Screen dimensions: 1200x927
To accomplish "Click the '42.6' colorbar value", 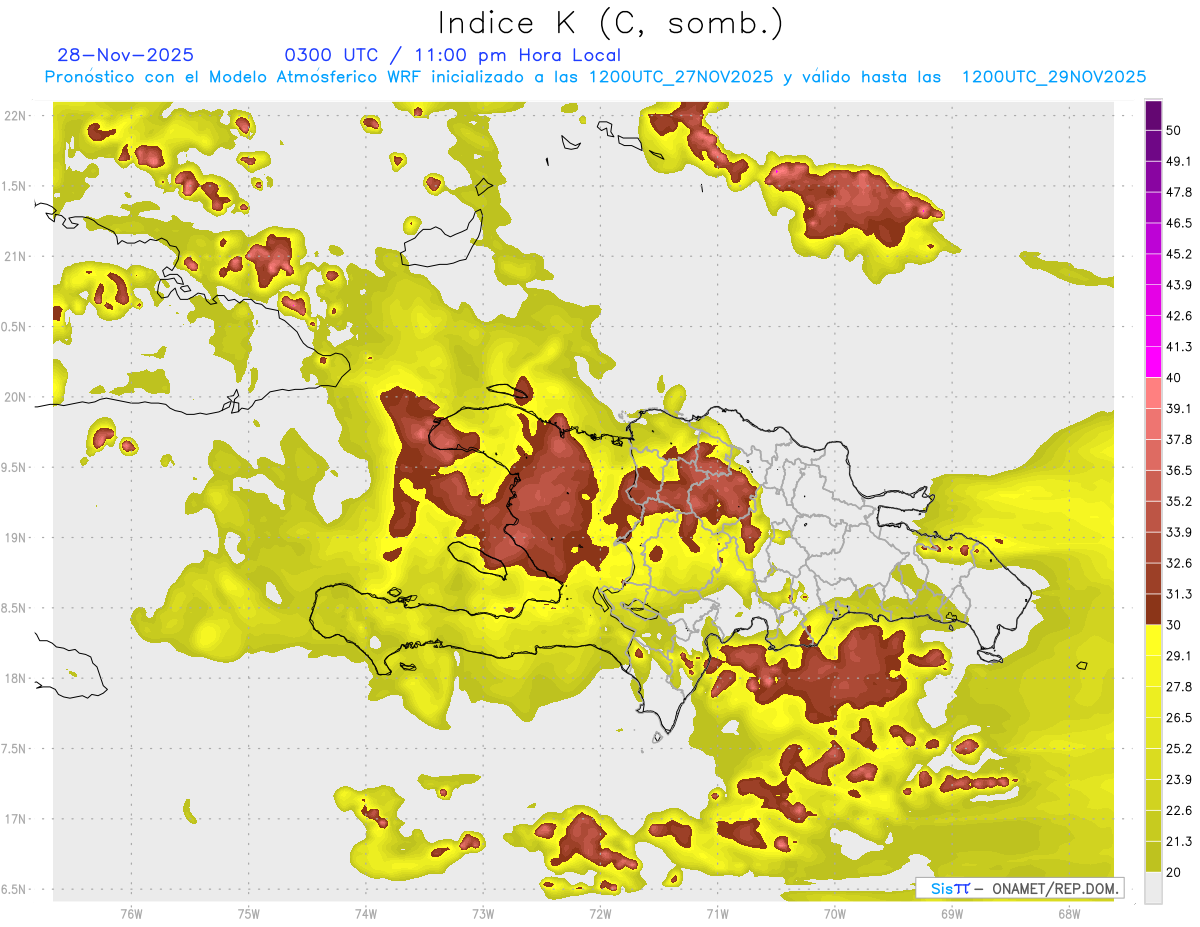I will [x=1179, y=316].
